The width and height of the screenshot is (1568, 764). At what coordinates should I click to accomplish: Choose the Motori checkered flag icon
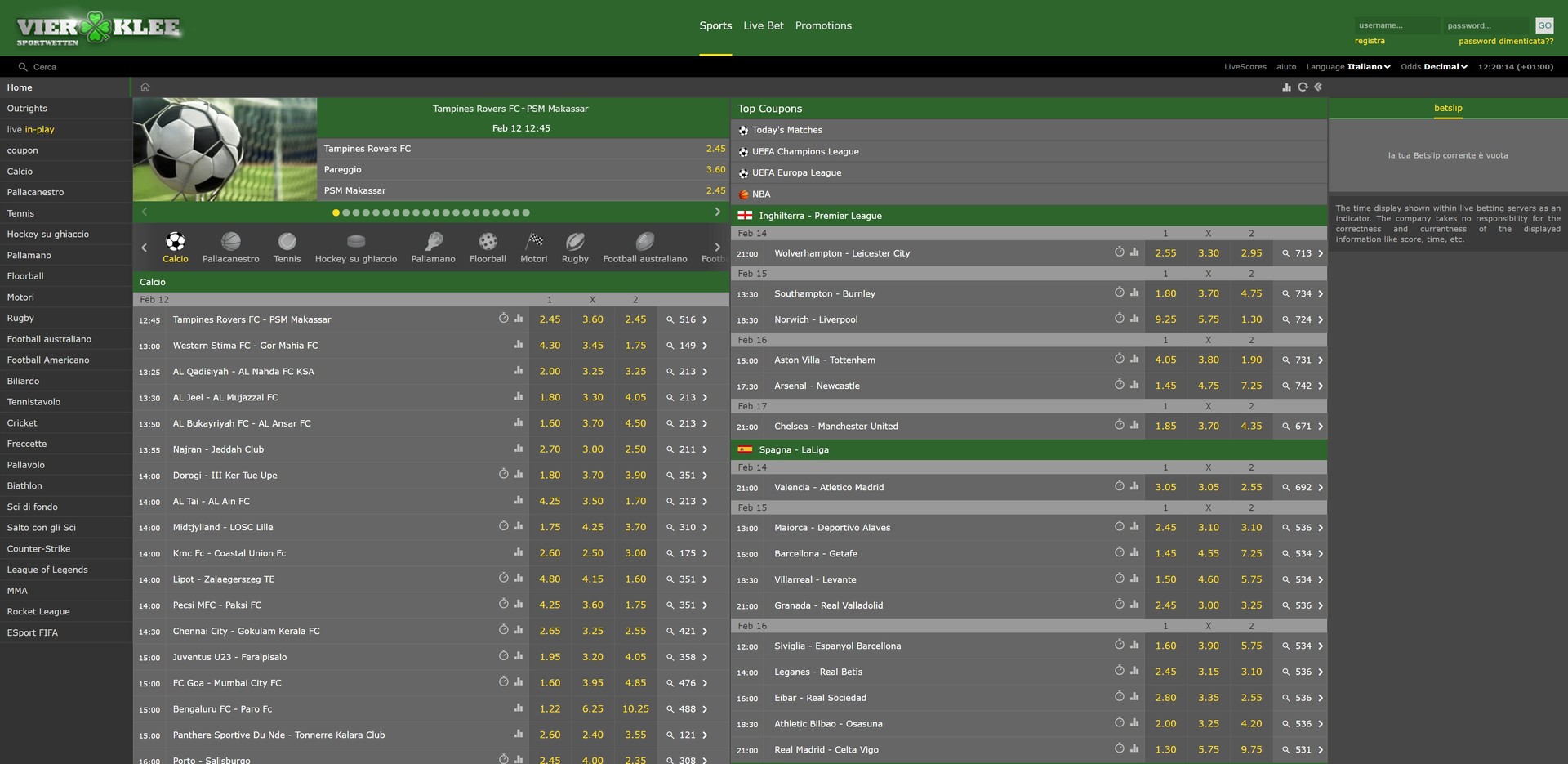tap(534, 241)
